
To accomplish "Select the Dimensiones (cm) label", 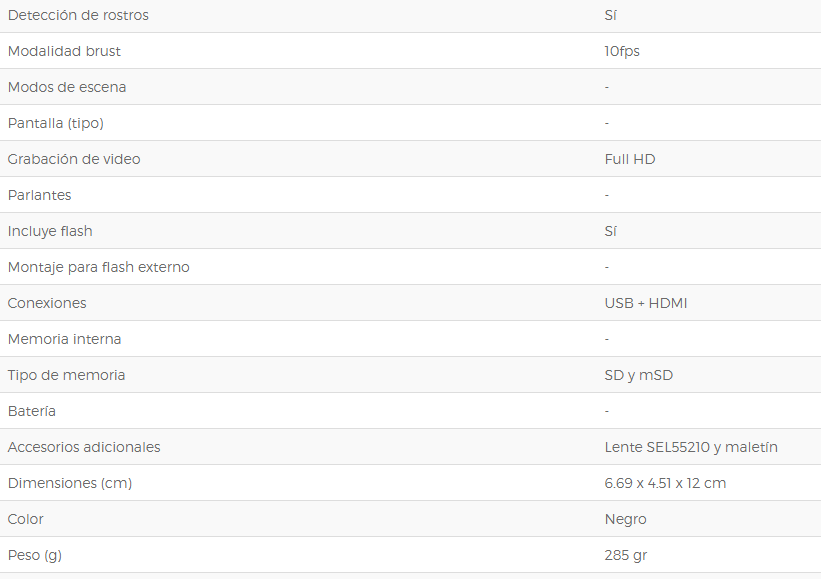I will coord(70,483).
